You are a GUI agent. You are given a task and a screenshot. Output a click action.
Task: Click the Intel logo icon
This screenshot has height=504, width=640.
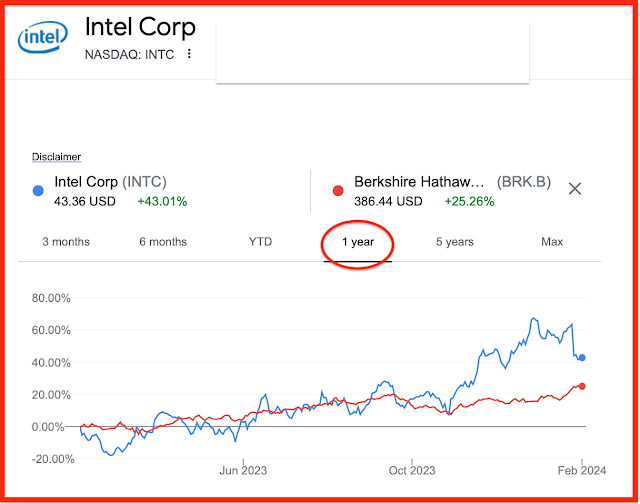point(39,40)
